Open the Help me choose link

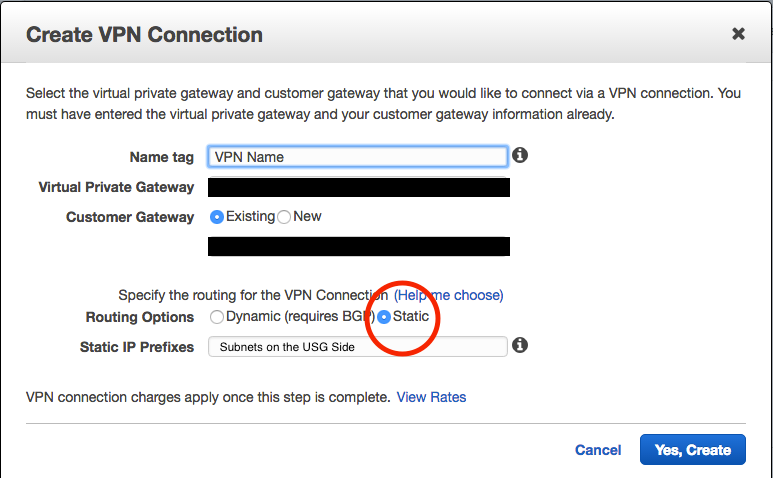[x=448, y=295]
